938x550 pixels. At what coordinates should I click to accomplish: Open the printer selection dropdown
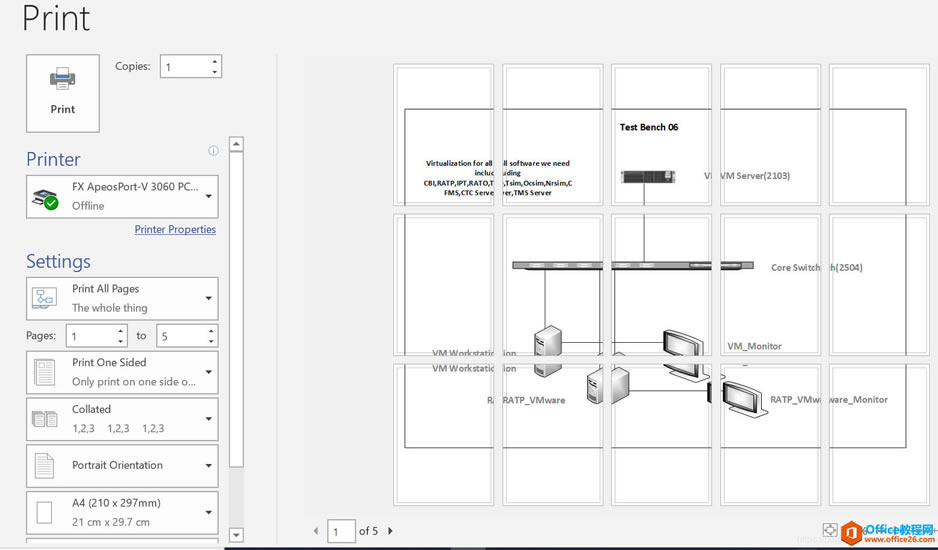coord(208,197)
